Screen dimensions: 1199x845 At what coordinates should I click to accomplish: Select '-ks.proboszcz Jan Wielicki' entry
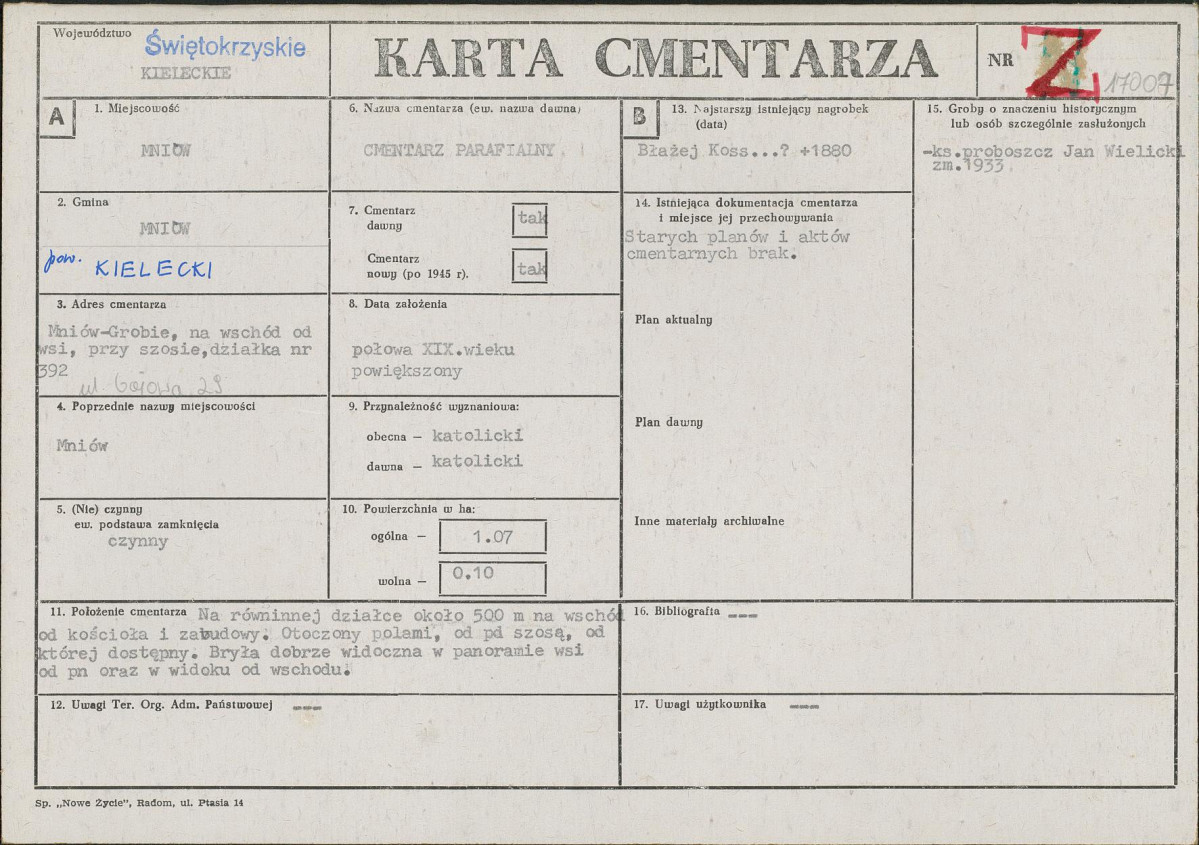1053,151
